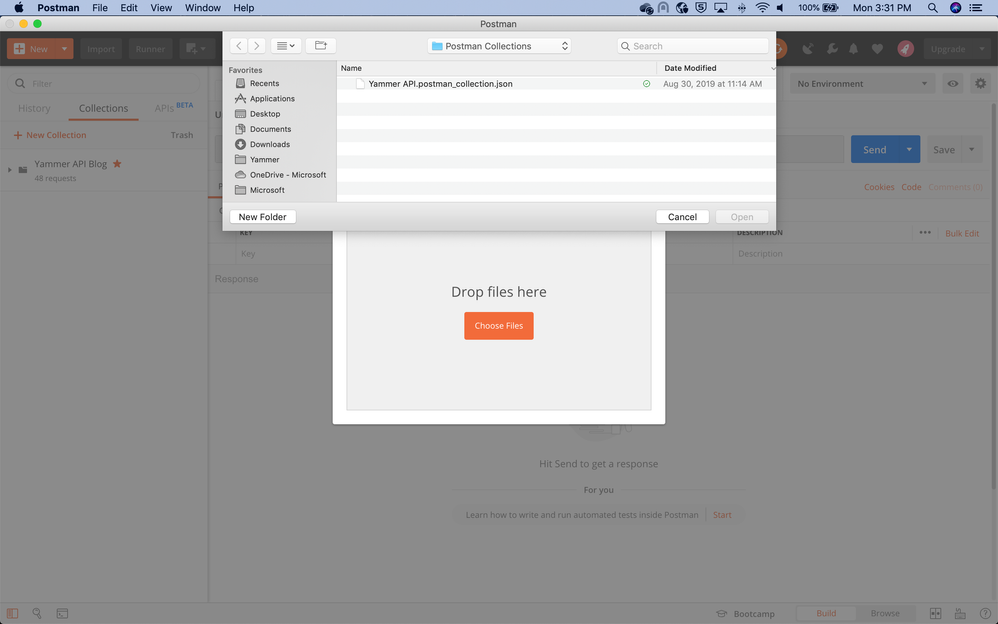Click the Filter field in Postman sidebar
The image size is (998, 624).
[x=104, y=83]
